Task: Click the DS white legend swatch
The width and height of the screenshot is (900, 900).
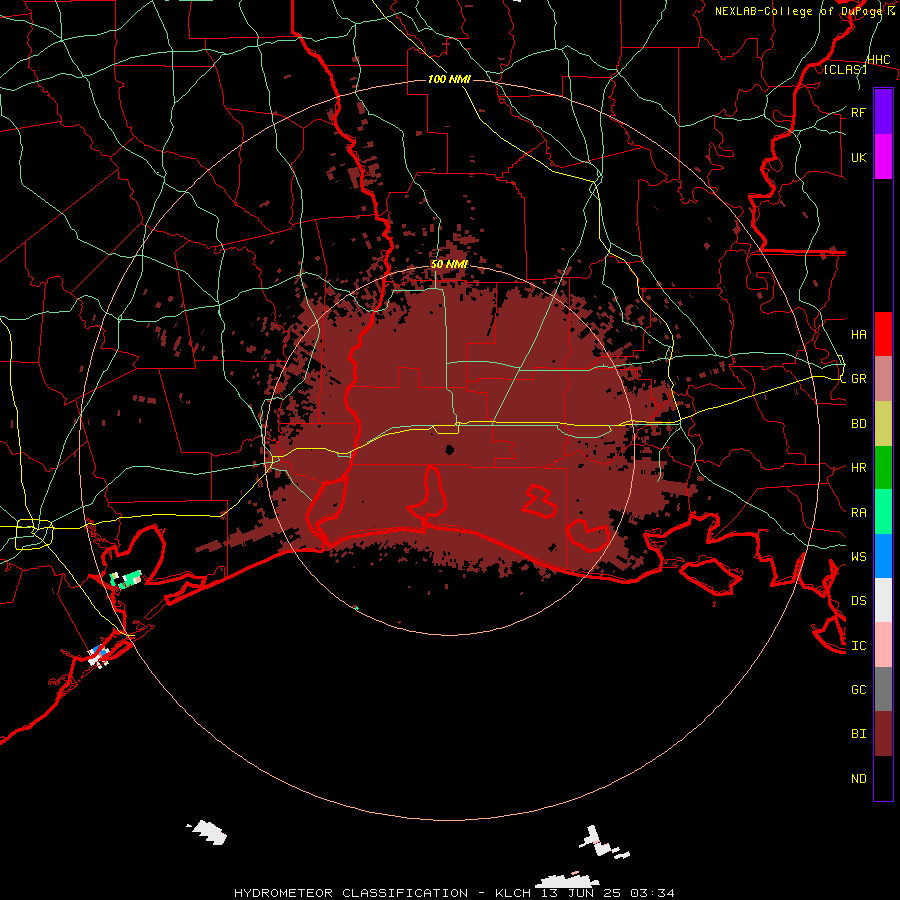Action: 883,600
